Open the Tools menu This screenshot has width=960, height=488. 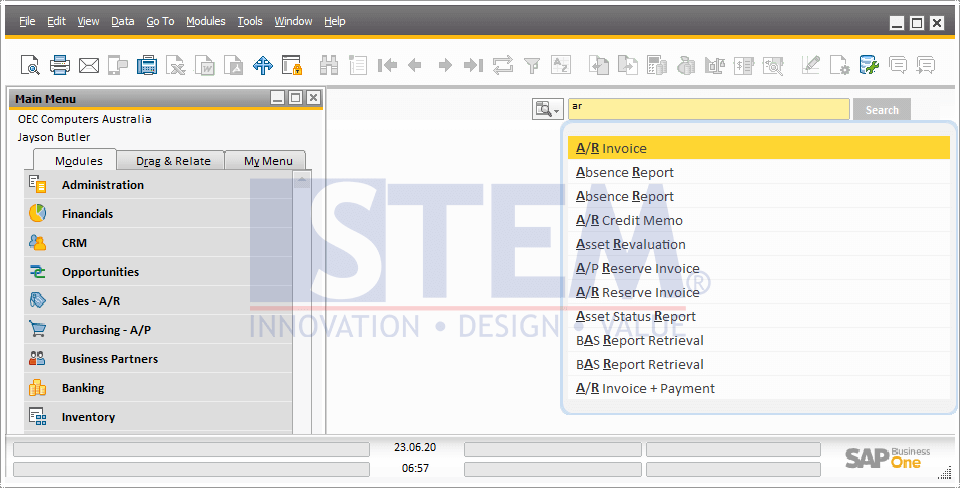[250, 21]
